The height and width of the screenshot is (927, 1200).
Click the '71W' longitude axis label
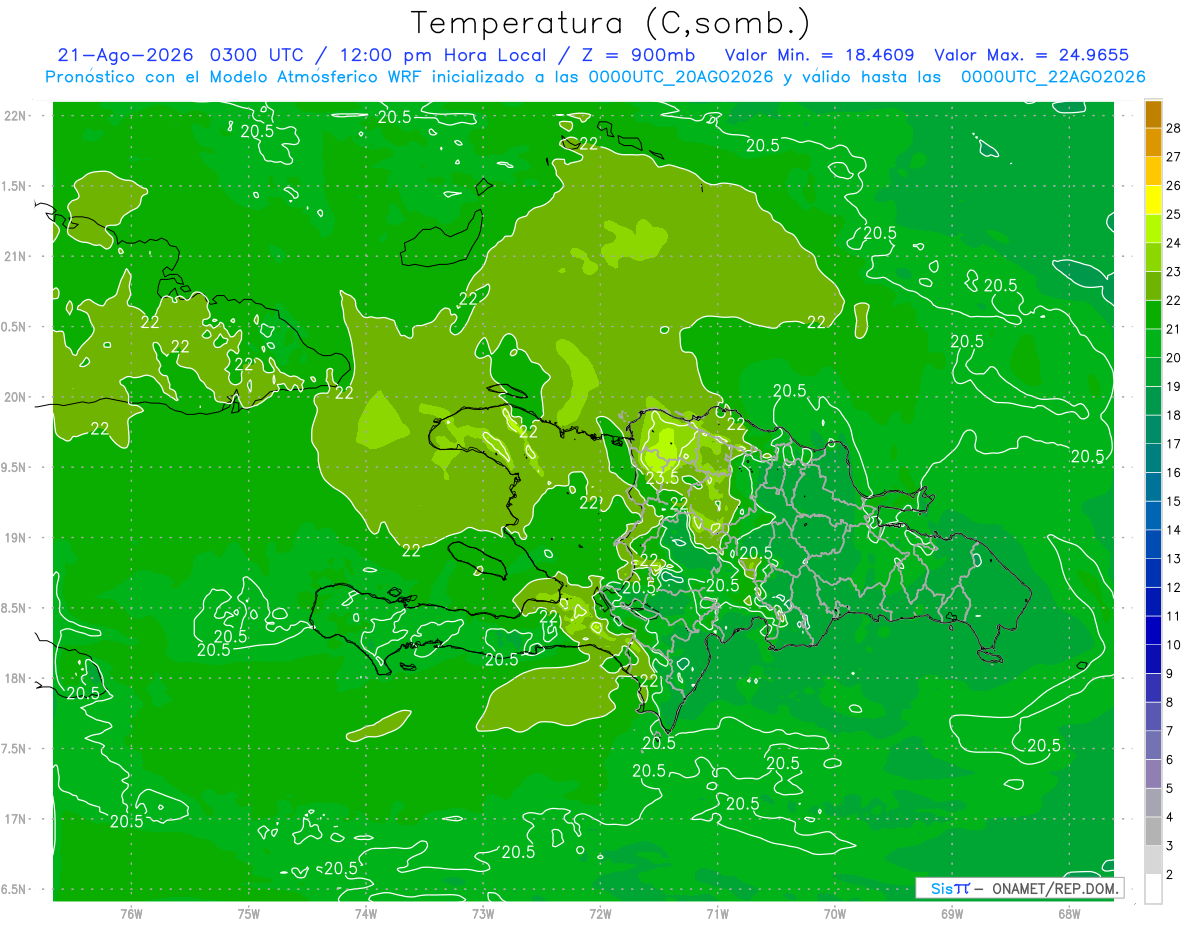click(x=717, y=913)
